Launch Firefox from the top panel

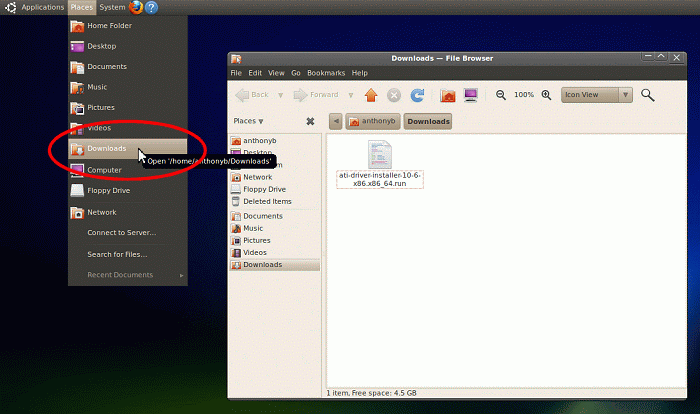tap(136, 7)
